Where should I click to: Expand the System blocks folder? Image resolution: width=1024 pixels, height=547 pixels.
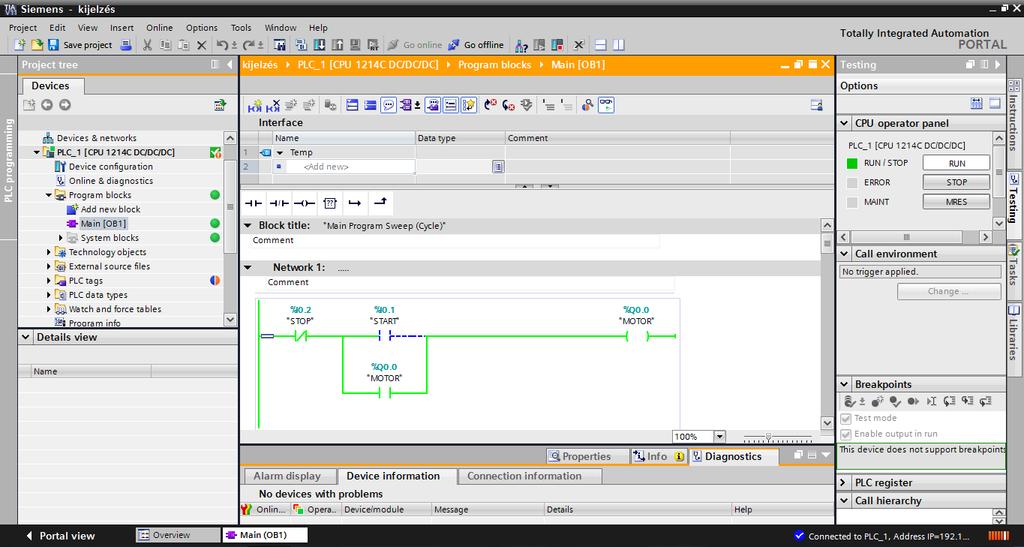pyautogui.click(x=61, y=238)
